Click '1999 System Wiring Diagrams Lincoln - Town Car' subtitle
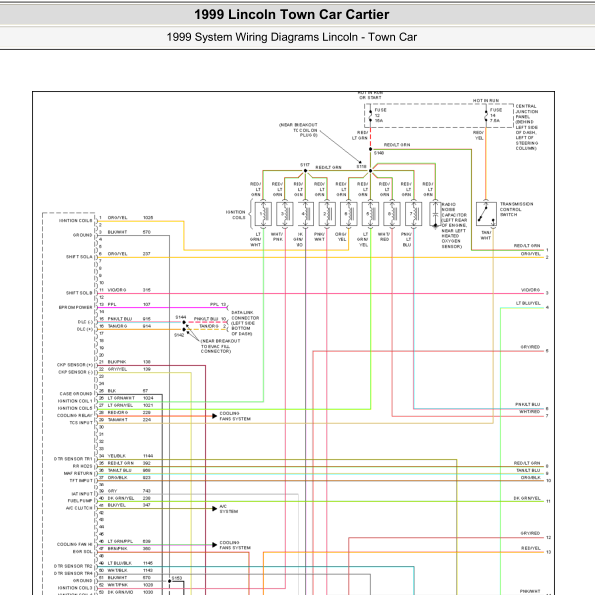The image size is (595, 595). [x=291, y=37]
